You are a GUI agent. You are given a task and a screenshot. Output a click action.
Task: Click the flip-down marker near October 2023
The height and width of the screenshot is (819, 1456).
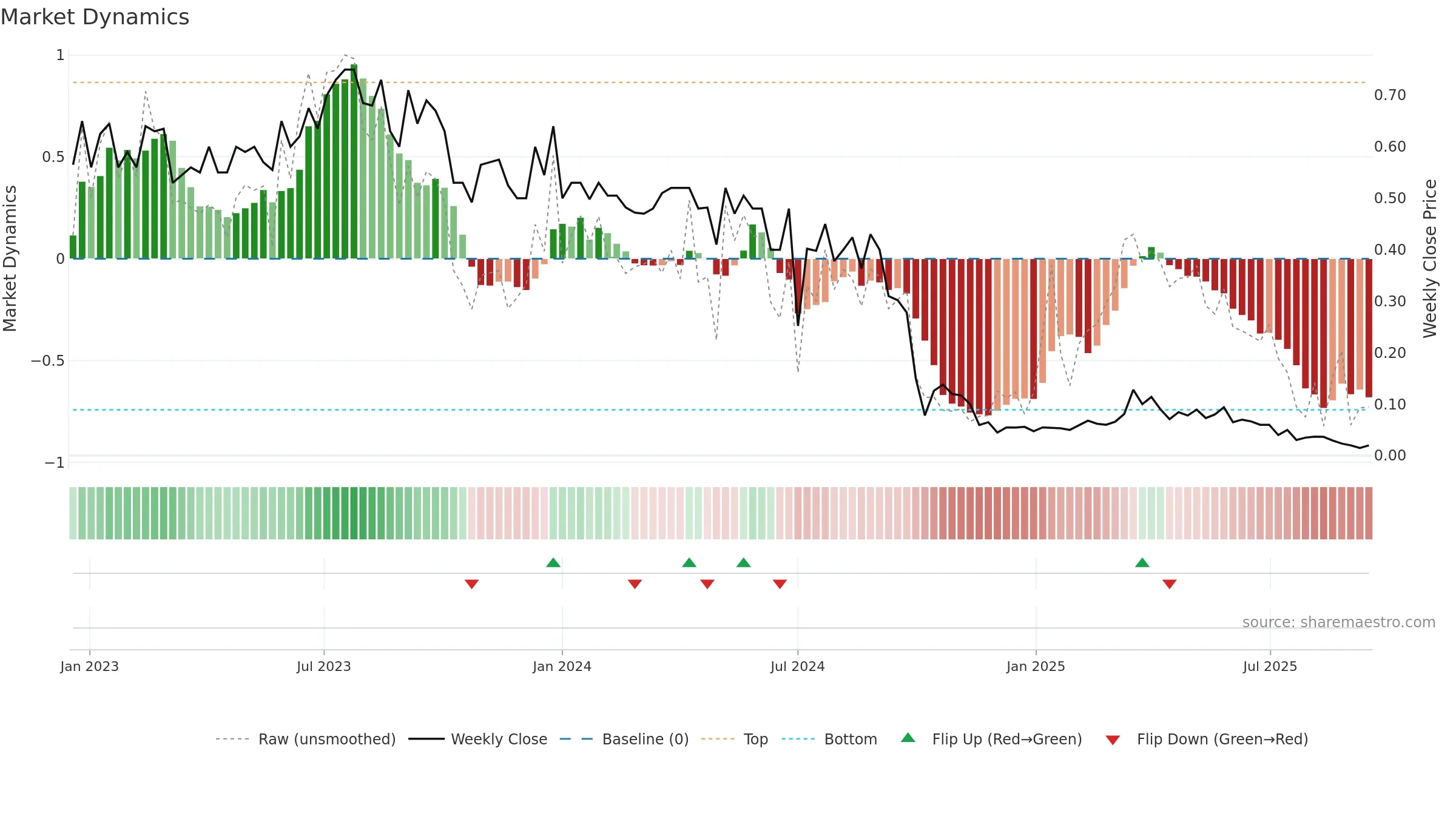(472, 584)
